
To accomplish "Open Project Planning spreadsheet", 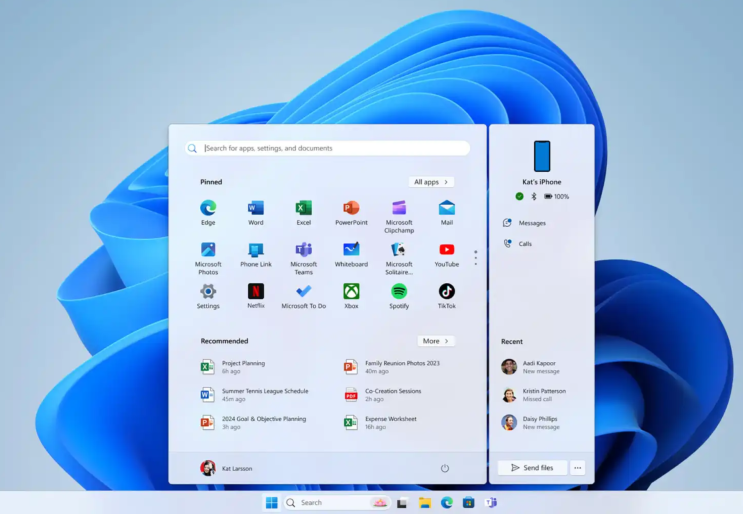I will pos(233,367).
